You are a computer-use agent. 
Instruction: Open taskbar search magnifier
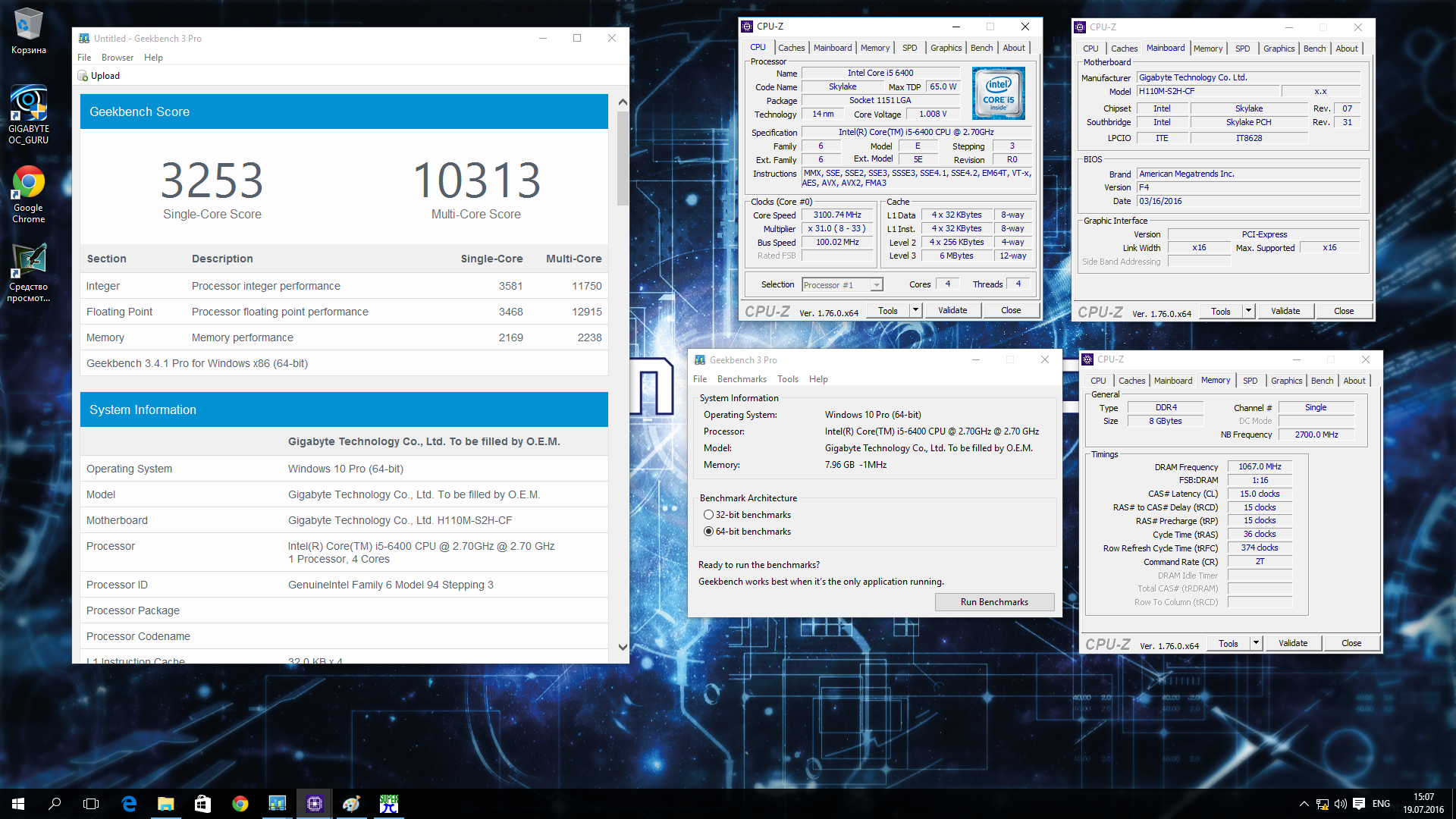point(55,804)
